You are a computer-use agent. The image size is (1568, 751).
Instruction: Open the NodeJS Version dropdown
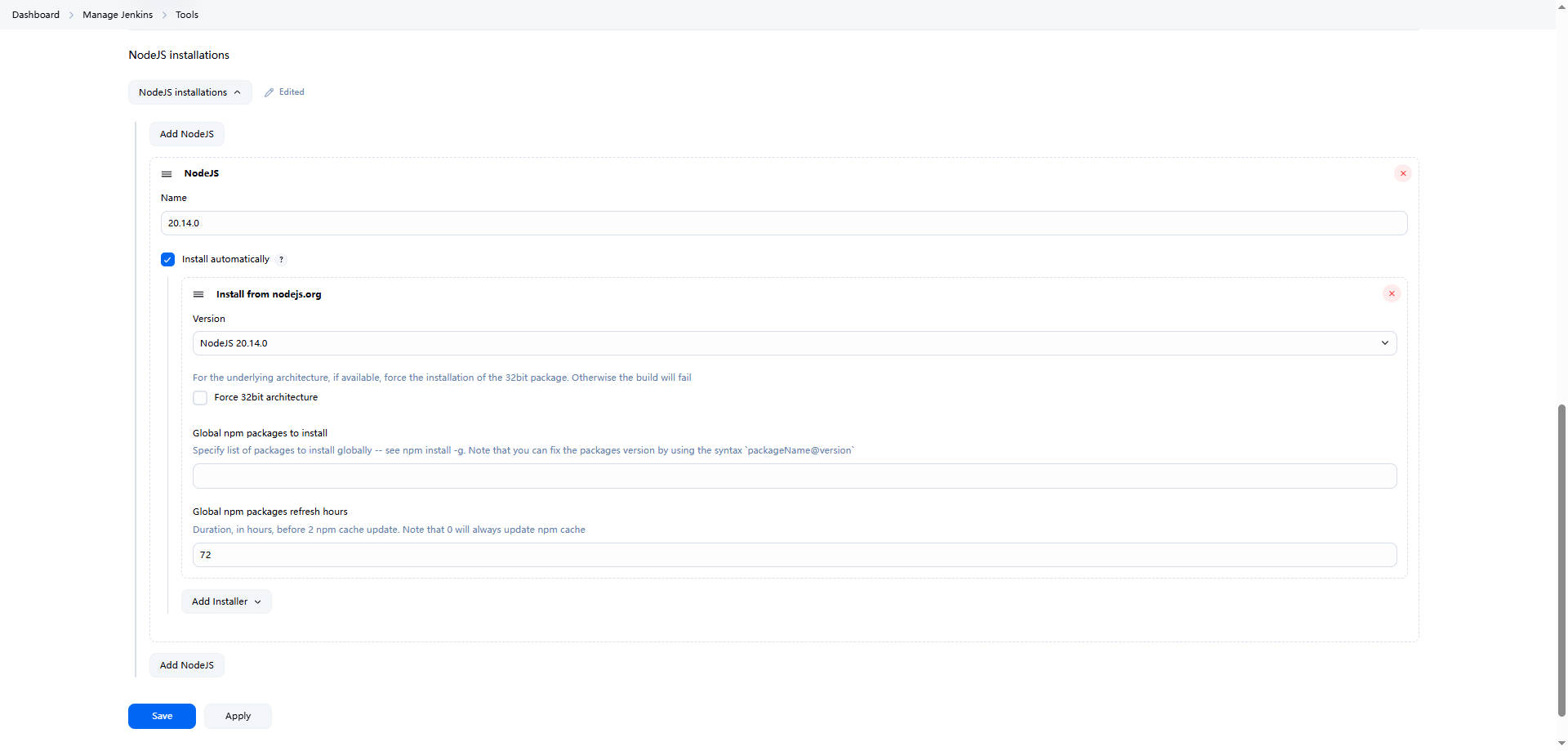click(794, 343)
